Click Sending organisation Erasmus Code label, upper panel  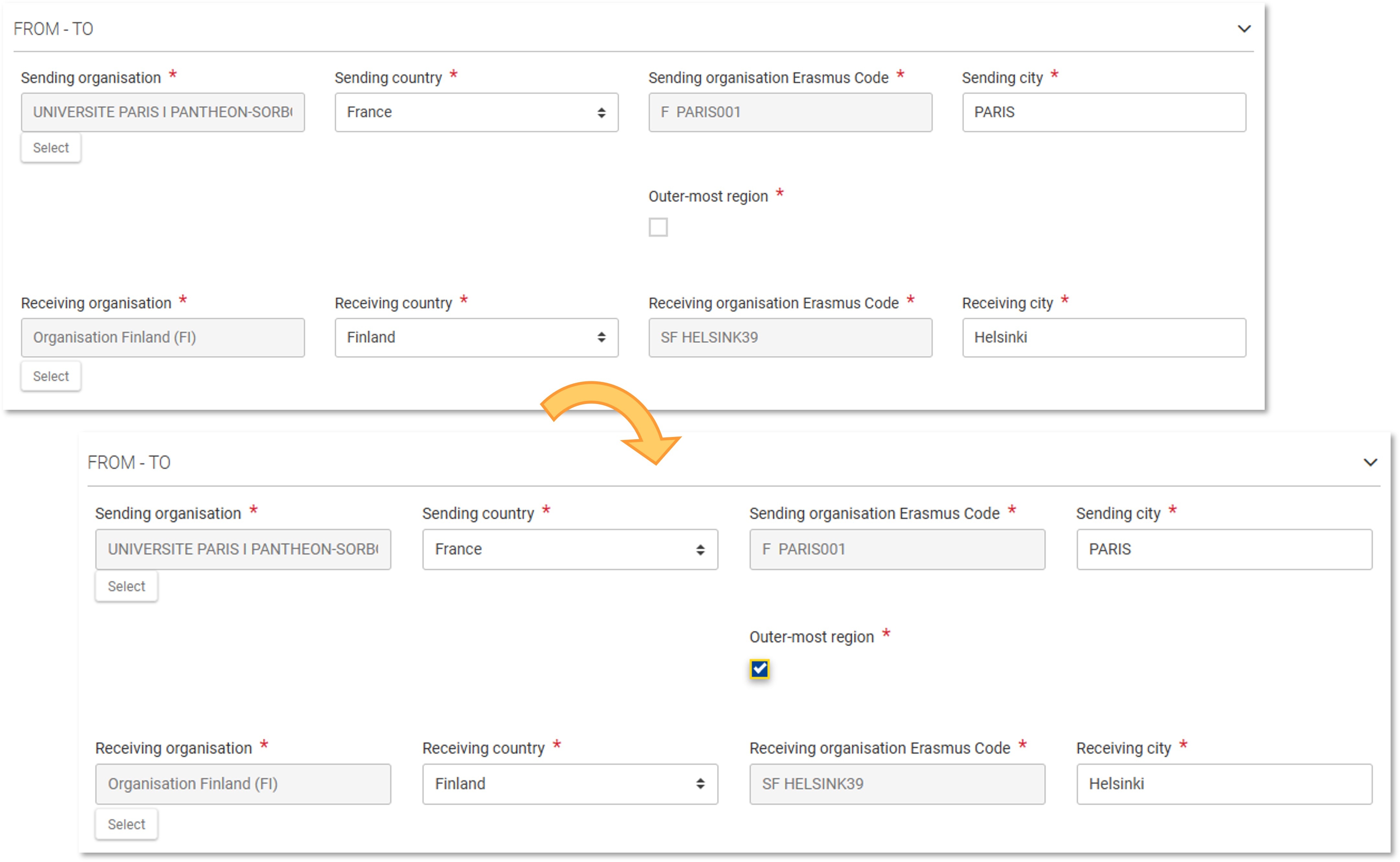pos(768,78)
